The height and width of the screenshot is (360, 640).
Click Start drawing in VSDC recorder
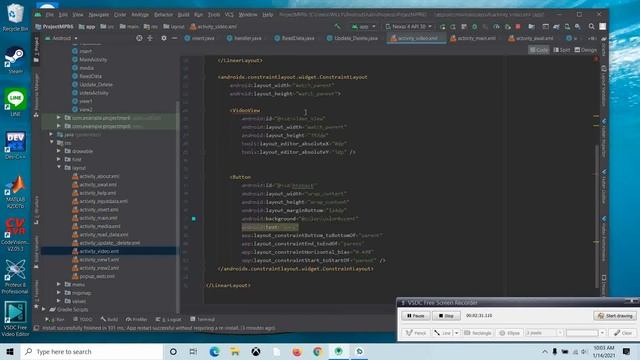click(x=615, y=316)
